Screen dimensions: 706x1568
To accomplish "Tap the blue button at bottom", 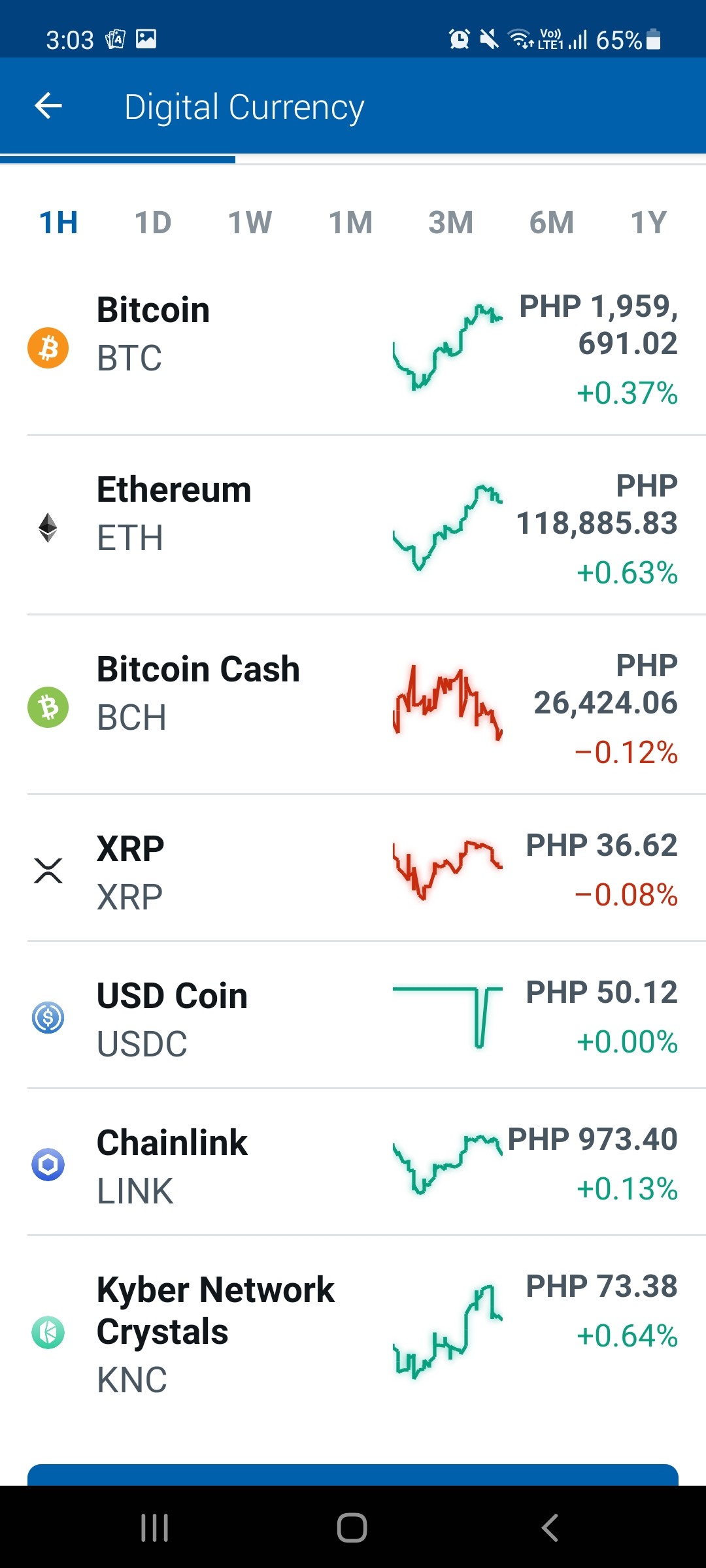I will click(353, 1475).
